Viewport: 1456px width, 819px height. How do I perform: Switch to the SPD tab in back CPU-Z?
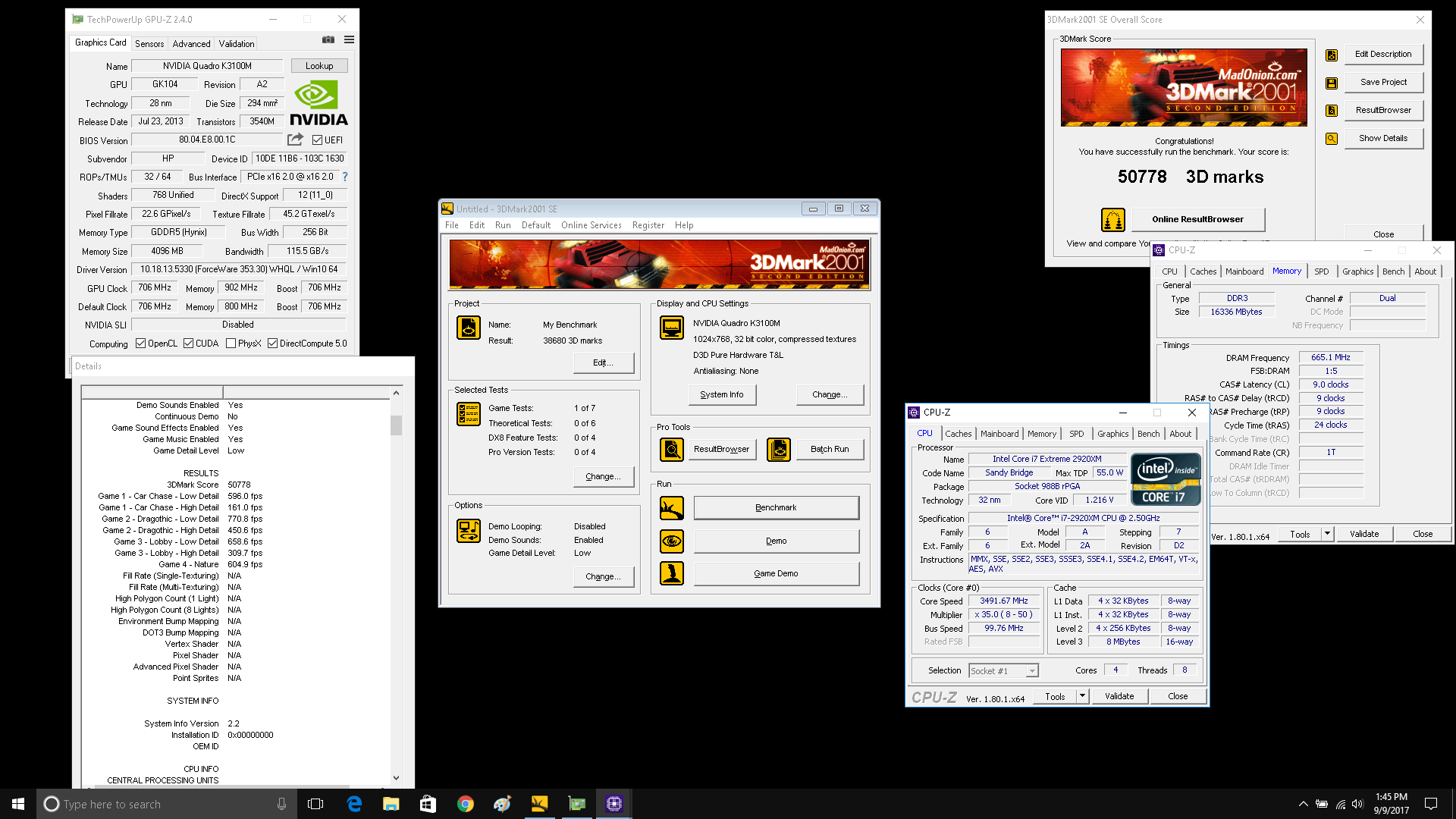pos(1322,271)
